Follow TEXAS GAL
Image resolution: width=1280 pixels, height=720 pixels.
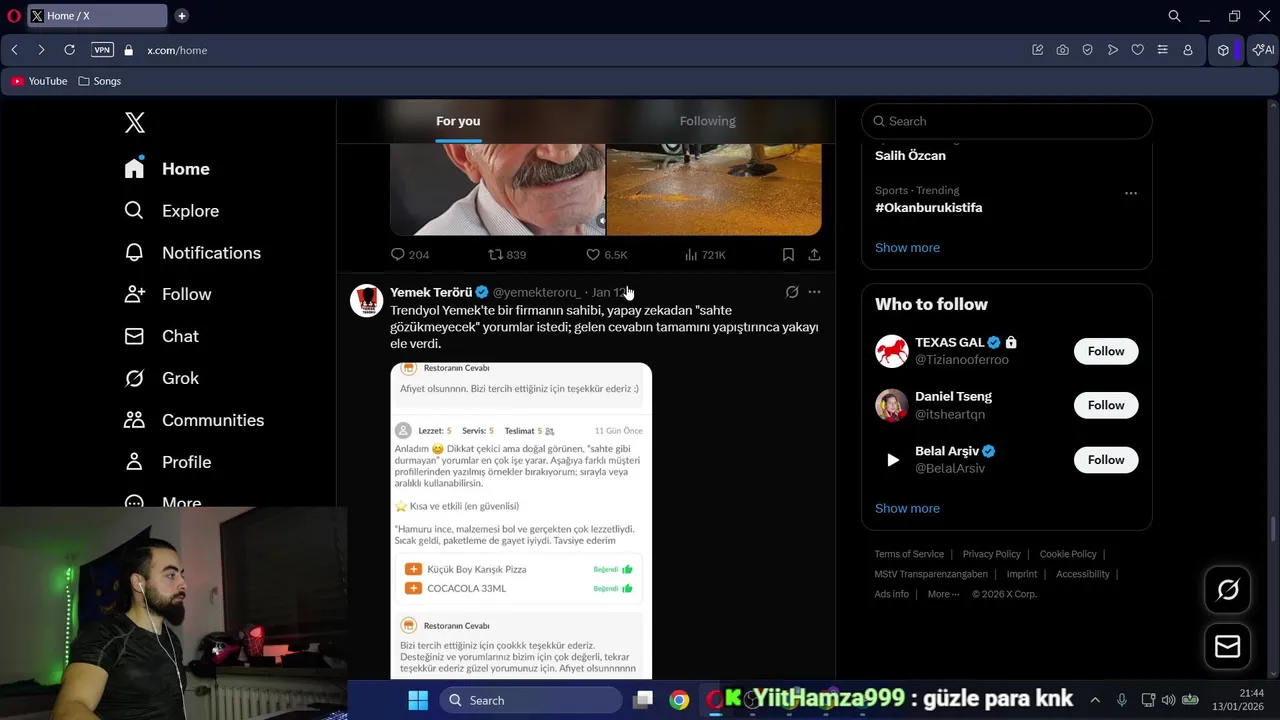pos(1106,351)
